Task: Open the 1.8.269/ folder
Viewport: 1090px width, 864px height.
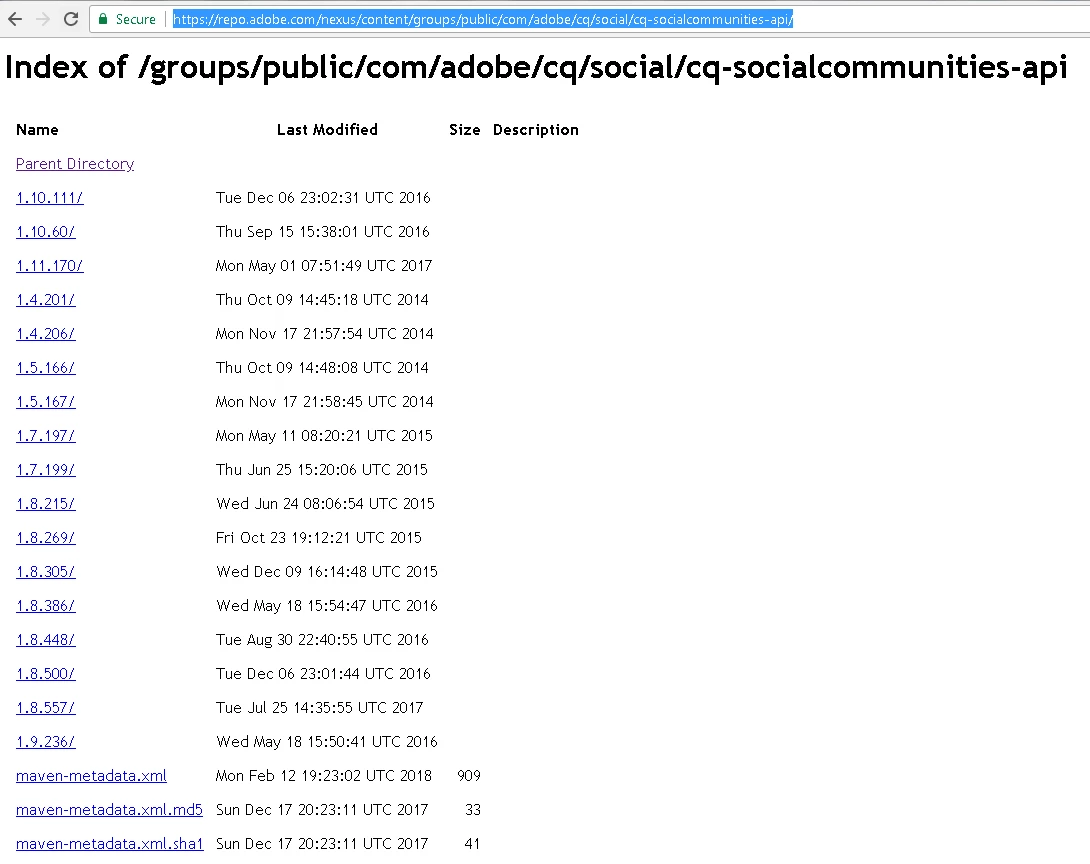Action: click(46, 539)
